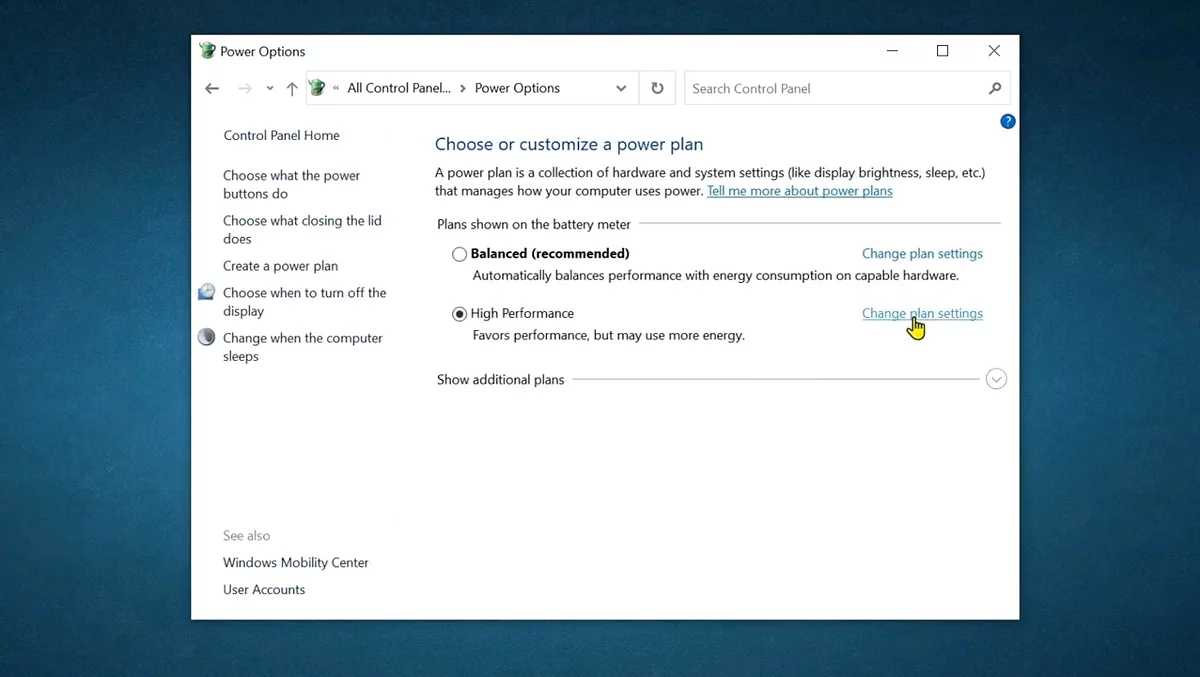Click the Search Control Panel field

(847, 88)
